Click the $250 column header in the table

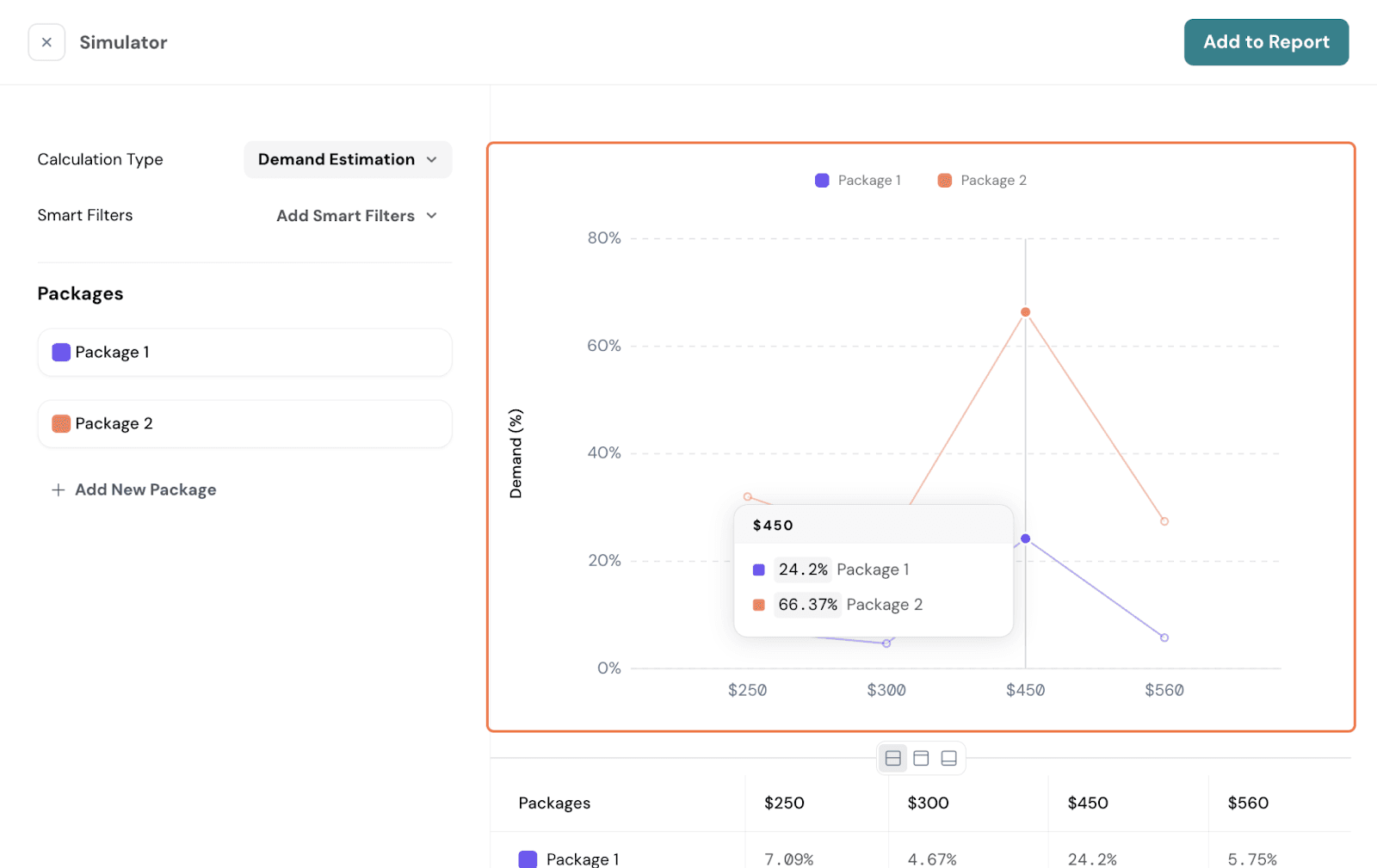coord(784,803)
